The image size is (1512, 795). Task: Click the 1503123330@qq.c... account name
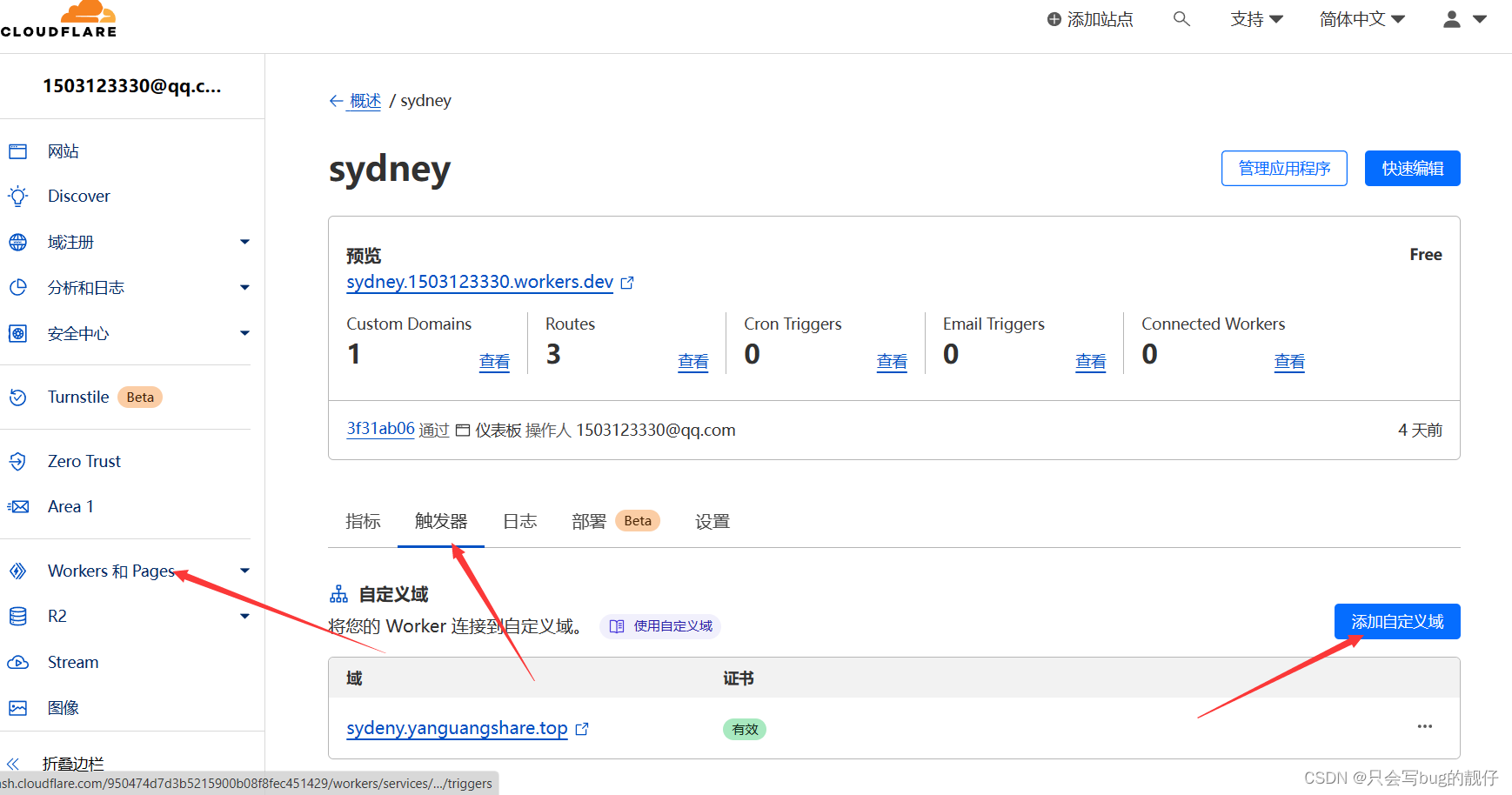click(132, 86)
